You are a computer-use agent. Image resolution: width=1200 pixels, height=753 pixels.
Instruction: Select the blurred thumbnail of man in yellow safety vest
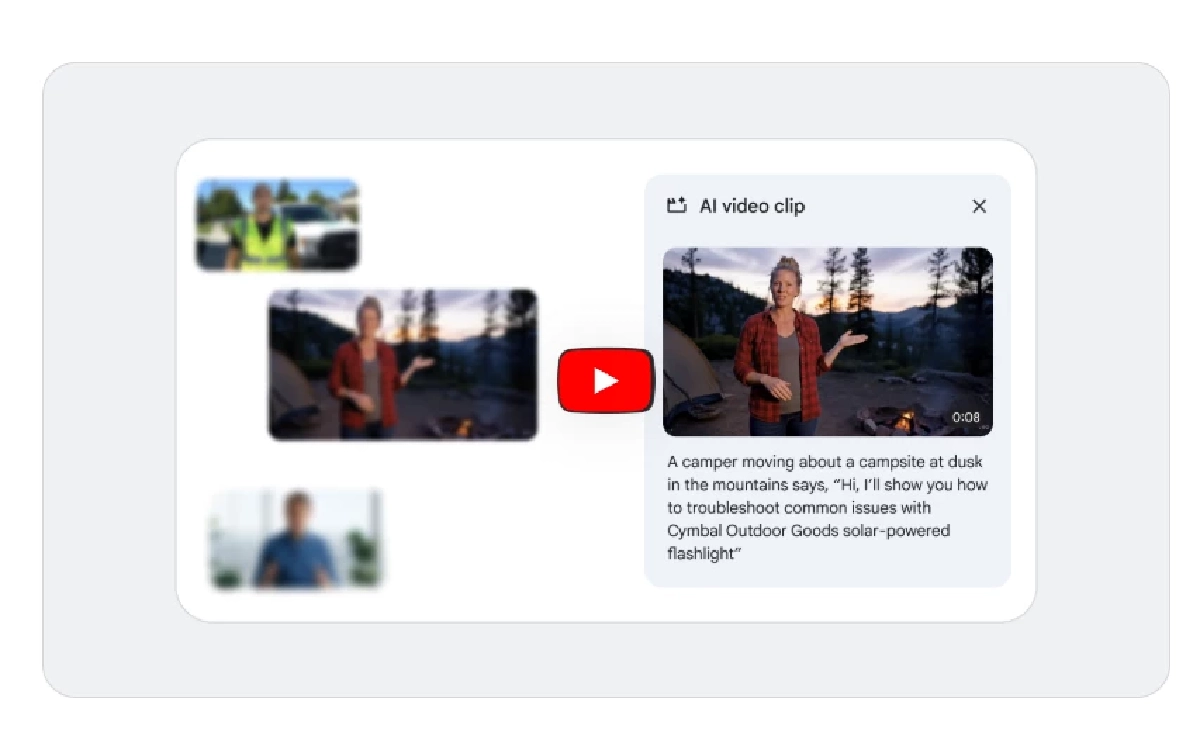point(277,225)
